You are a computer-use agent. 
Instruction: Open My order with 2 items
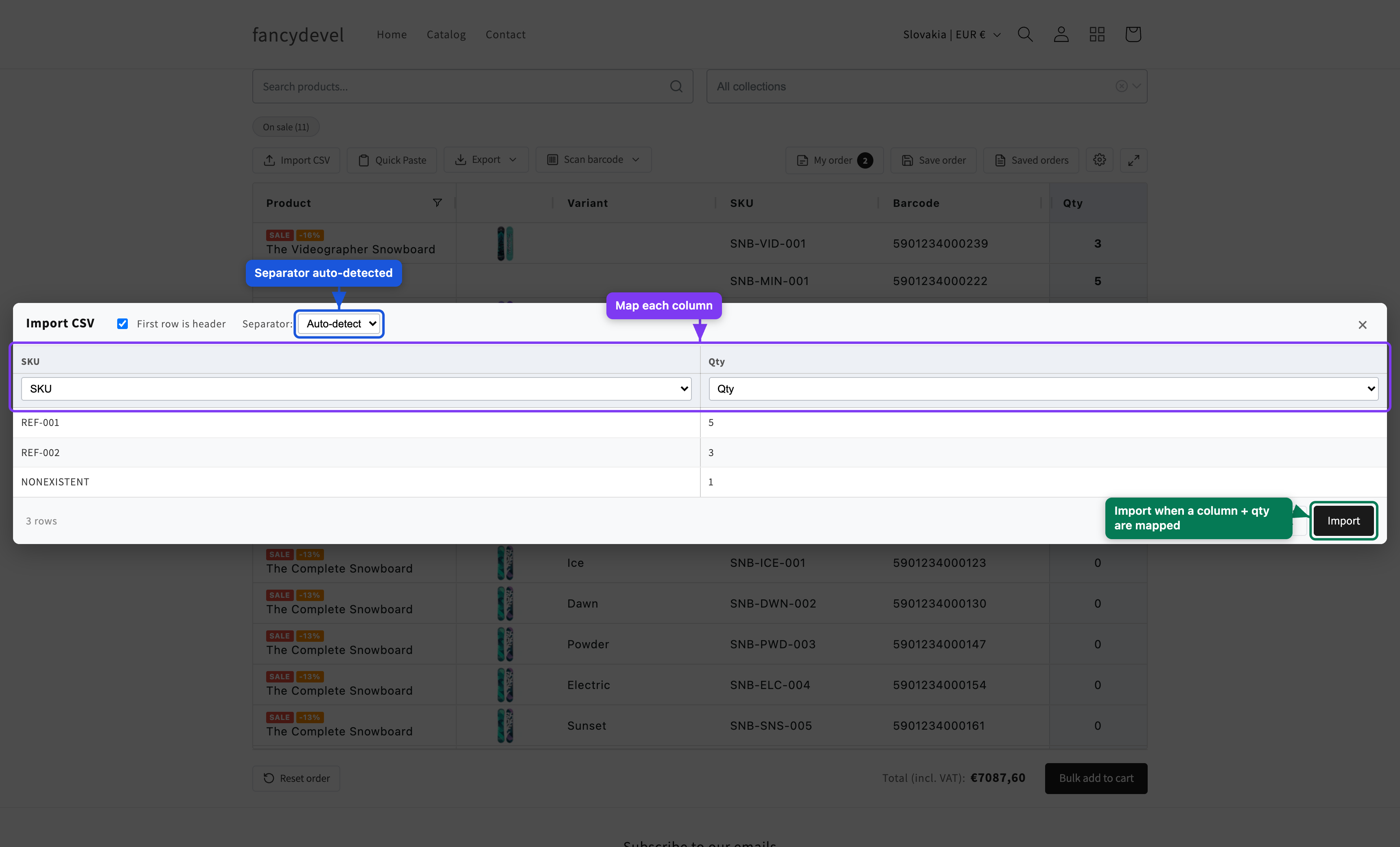834,160
